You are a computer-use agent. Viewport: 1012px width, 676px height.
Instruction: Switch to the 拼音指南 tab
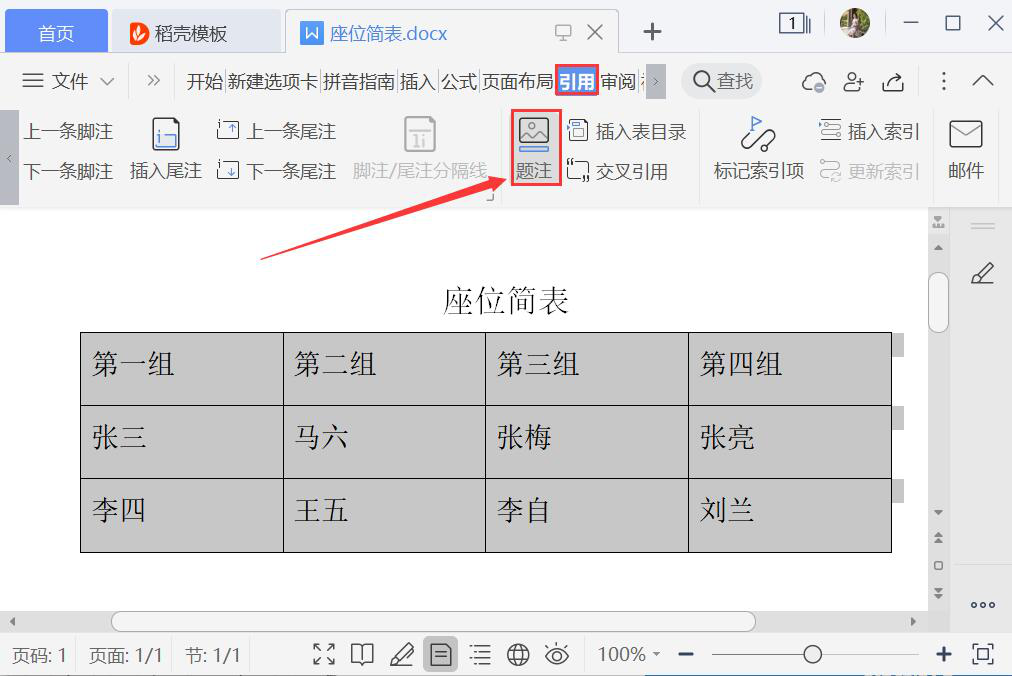coord(359,82)
